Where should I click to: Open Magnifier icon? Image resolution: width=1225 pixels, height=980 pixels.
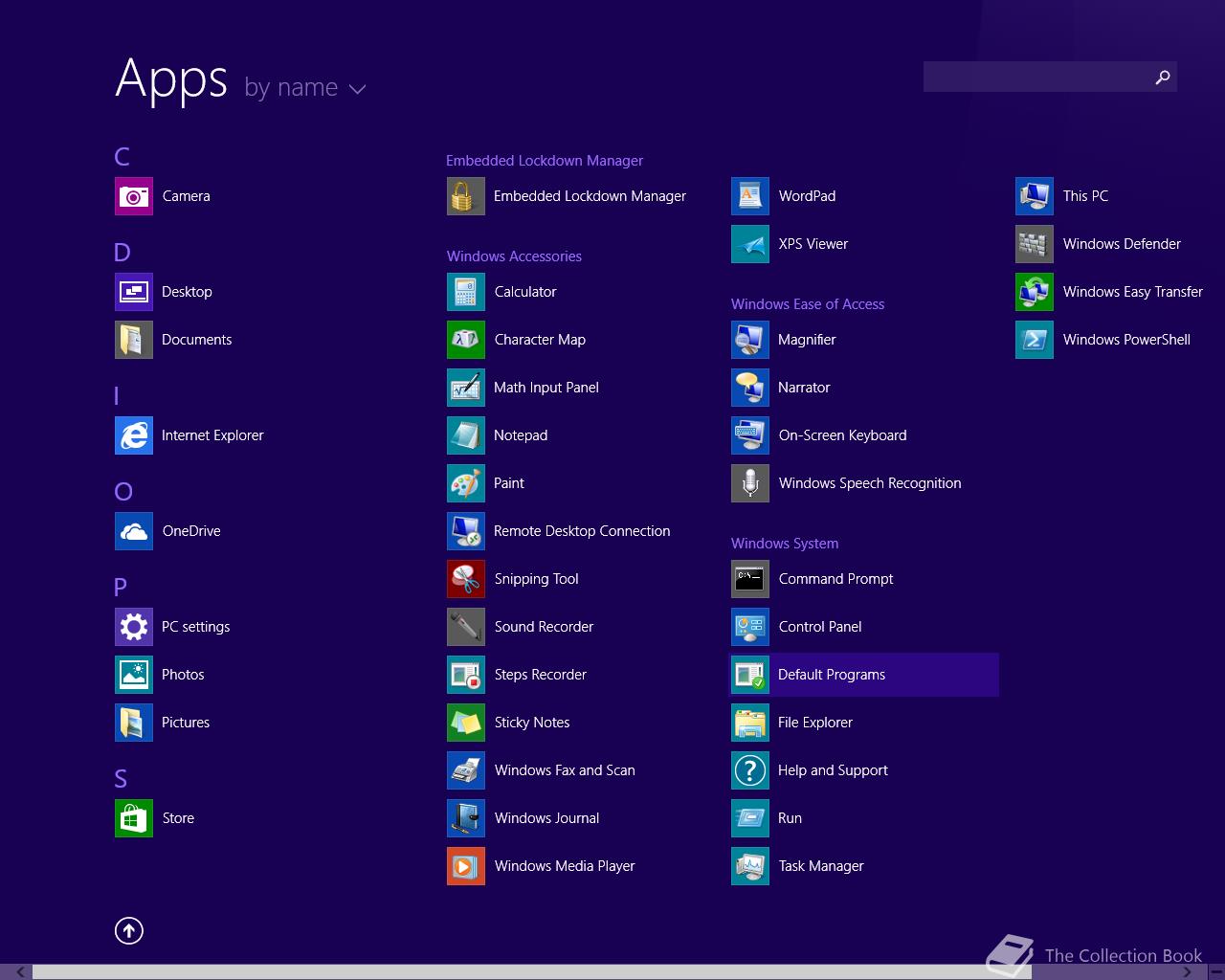tap(750, 340)
